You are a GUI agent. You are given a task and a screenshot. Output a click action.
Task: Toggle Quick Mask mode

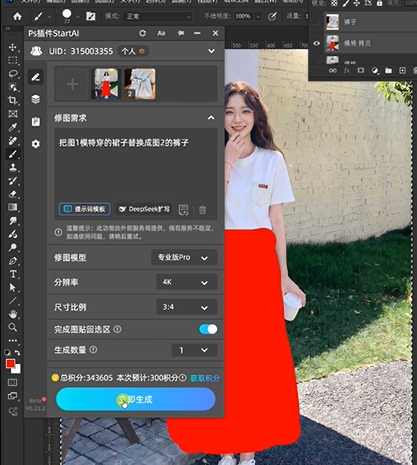13,382
